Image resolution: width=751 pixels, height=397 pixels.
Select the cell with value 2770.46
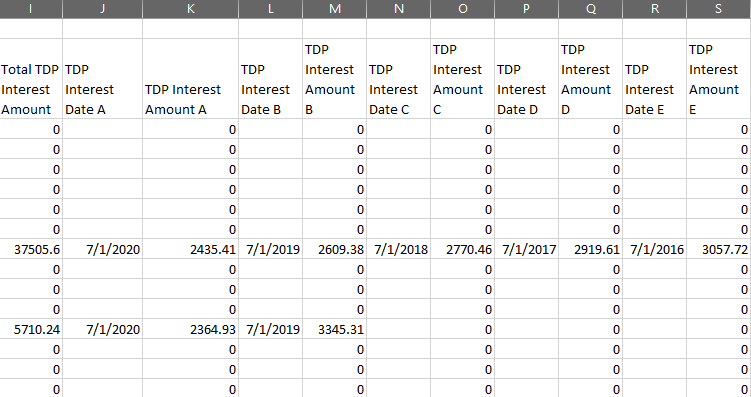(x=463, y=249)
